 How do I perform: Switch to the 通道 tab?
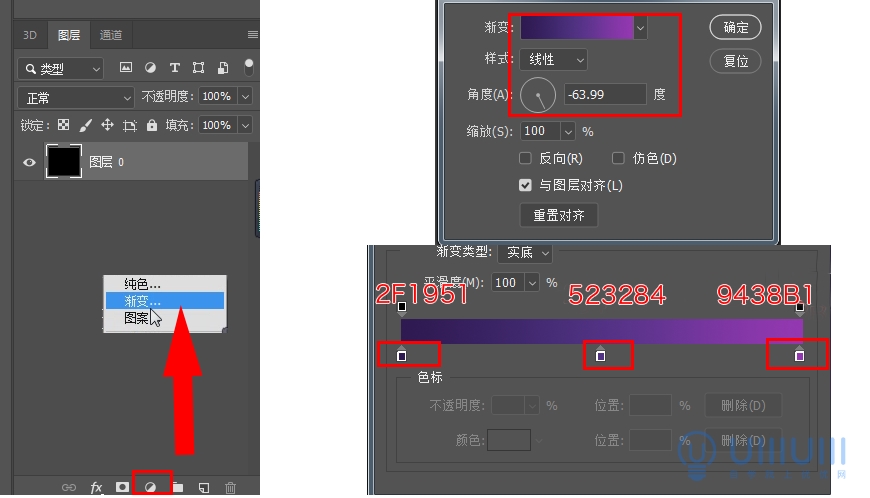[x=110, y=35]
